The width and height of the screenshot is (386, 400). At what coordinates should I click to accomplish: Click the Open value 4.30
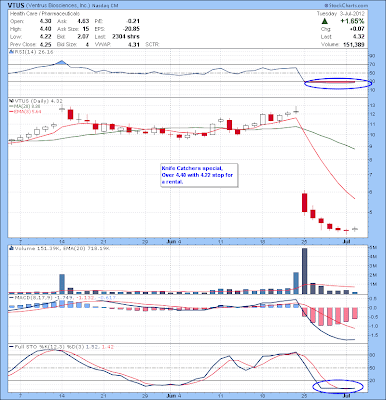point(45,21)
